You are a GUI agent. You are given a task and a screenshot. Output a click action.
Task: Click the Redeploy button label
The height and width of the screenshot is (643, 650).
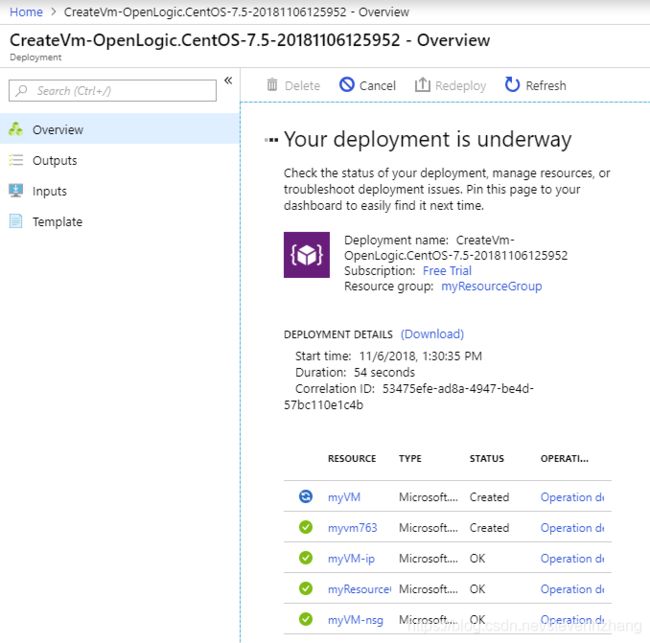(x=460, y=86)
